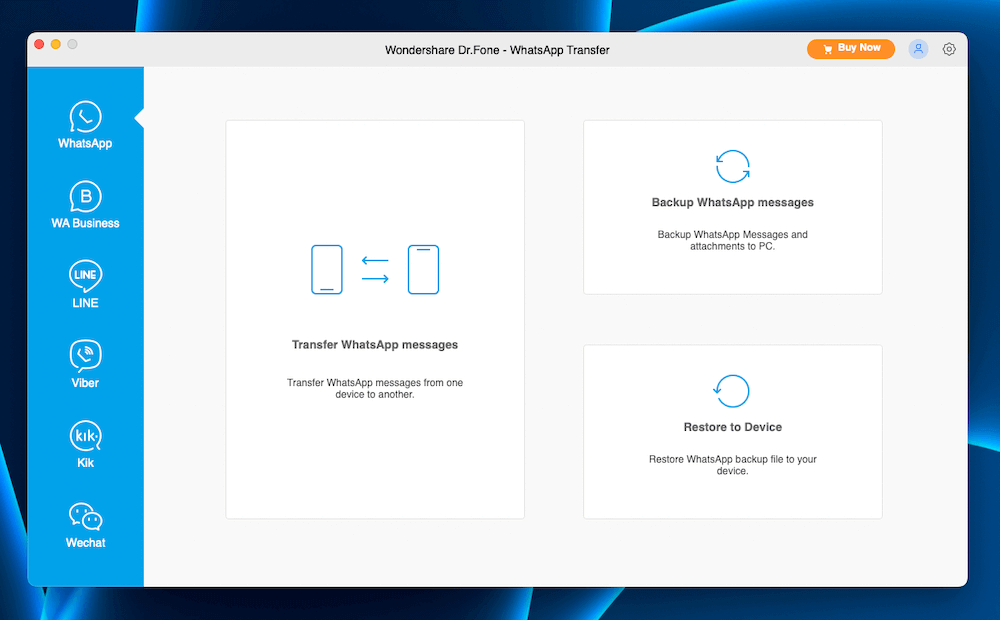Screen dimensions: 1000x620
Task: Close the Dr.Fone window with red button
Action: click(39, 44)
